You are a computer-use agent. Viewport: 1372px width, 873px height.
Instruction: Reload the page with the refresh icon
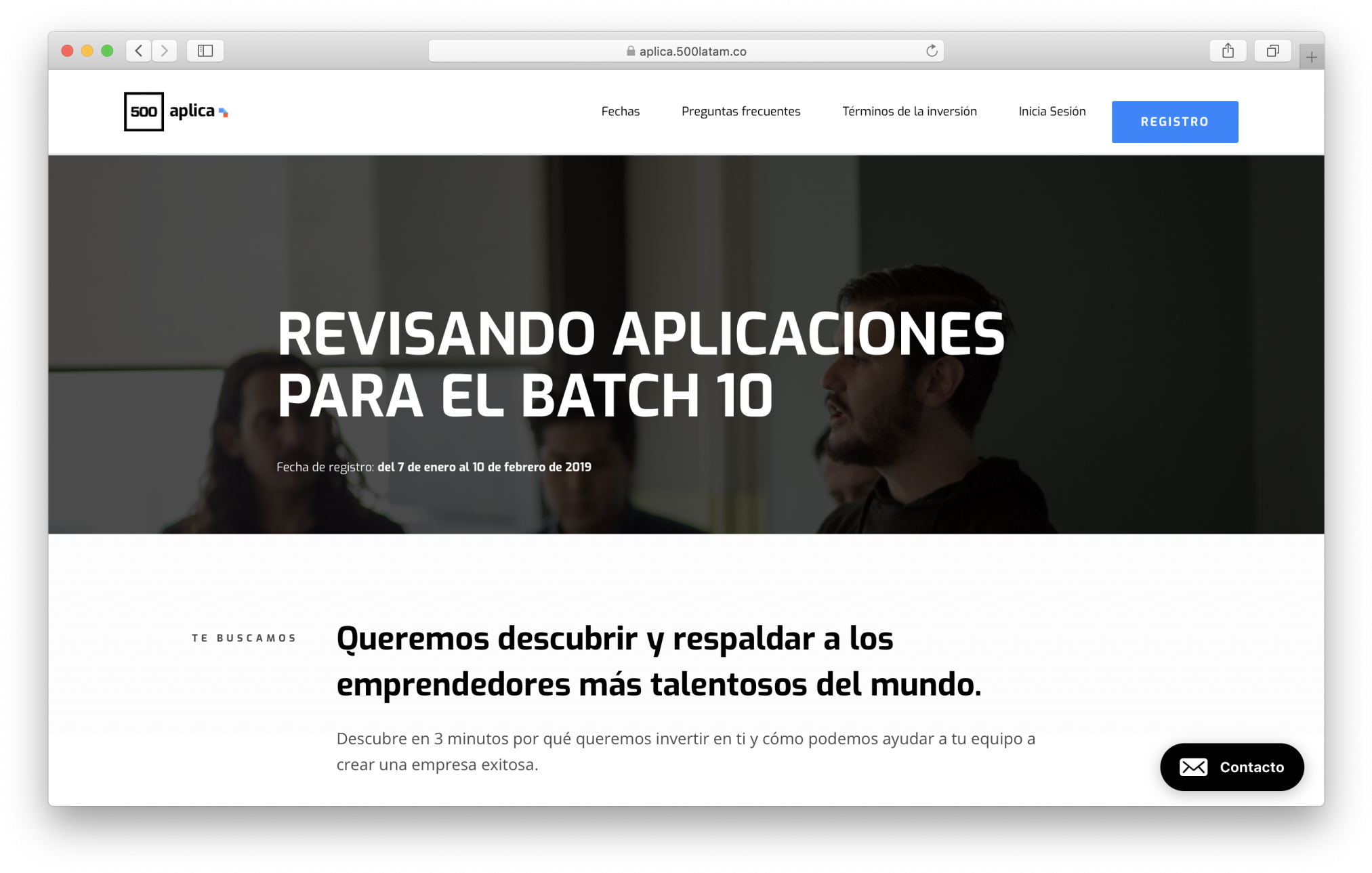[932, 51]
